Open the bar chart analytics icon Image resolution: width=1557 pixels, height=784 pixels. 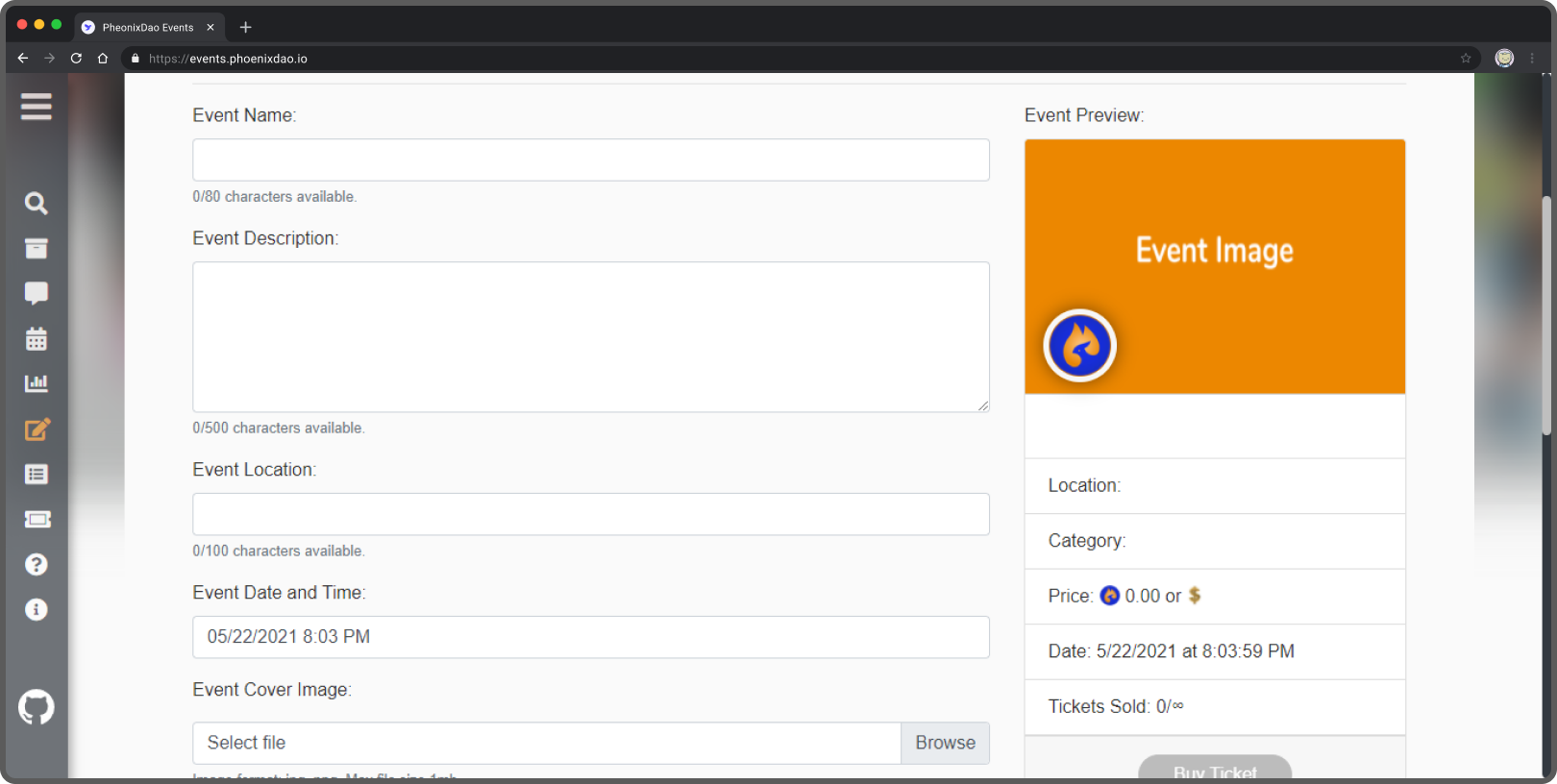tap(36, 383)
